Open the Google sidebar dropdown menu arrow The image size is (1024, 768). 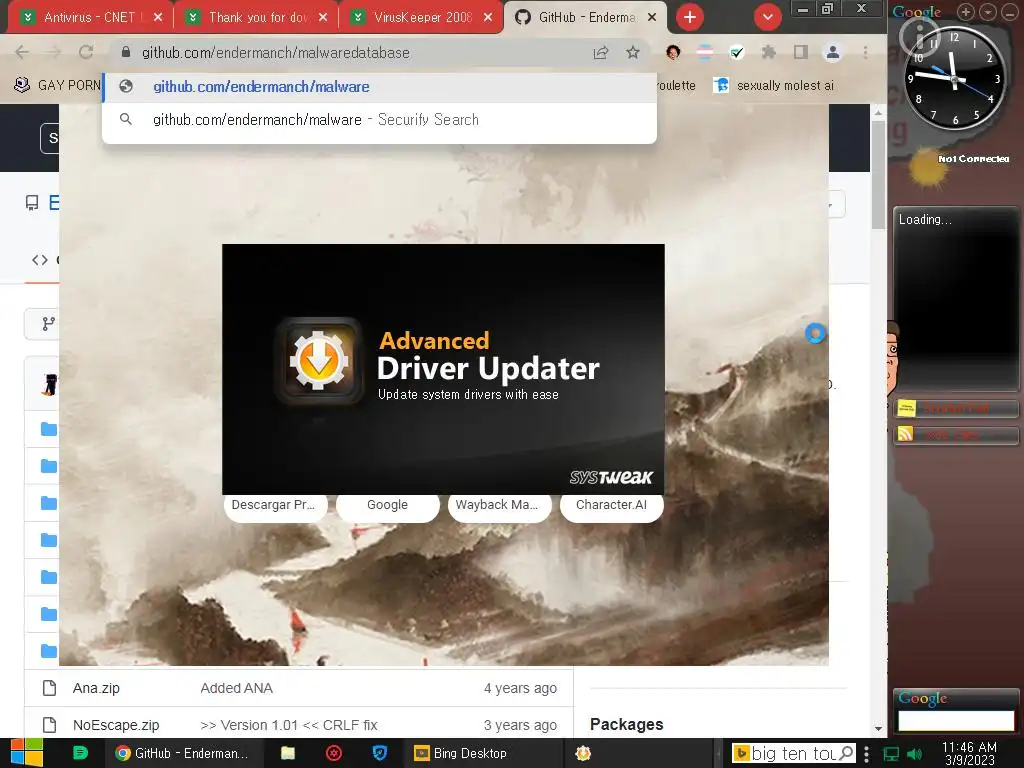(x=989, y=11)
